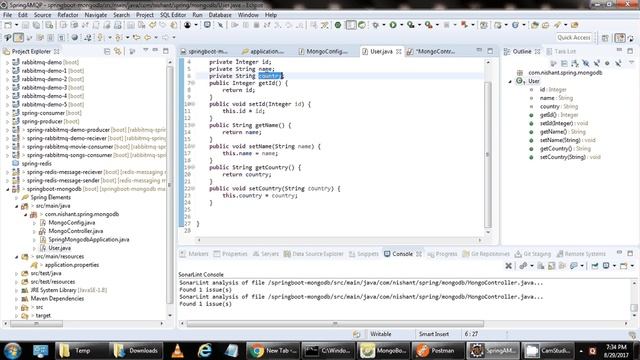Switch to the Markers tab
640x360 pixels.
(194, 254)
